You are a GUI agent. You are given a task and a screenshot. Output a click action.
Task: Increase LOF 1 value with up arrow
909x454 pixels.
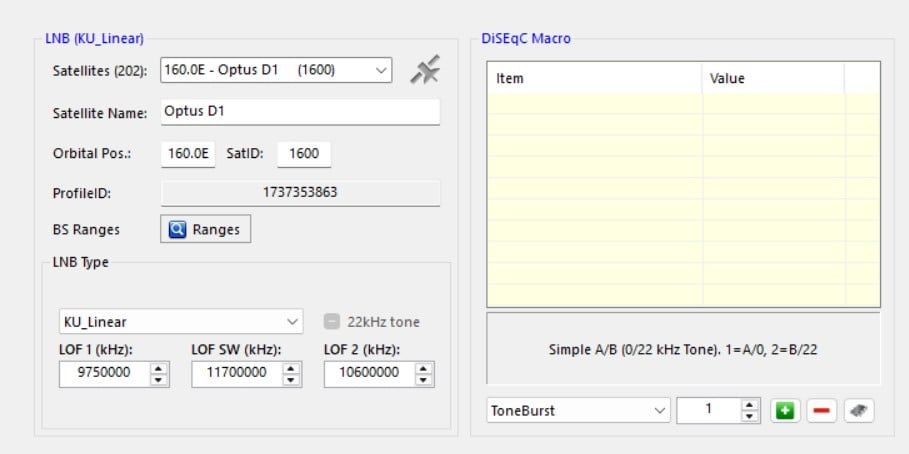point(159,368)
